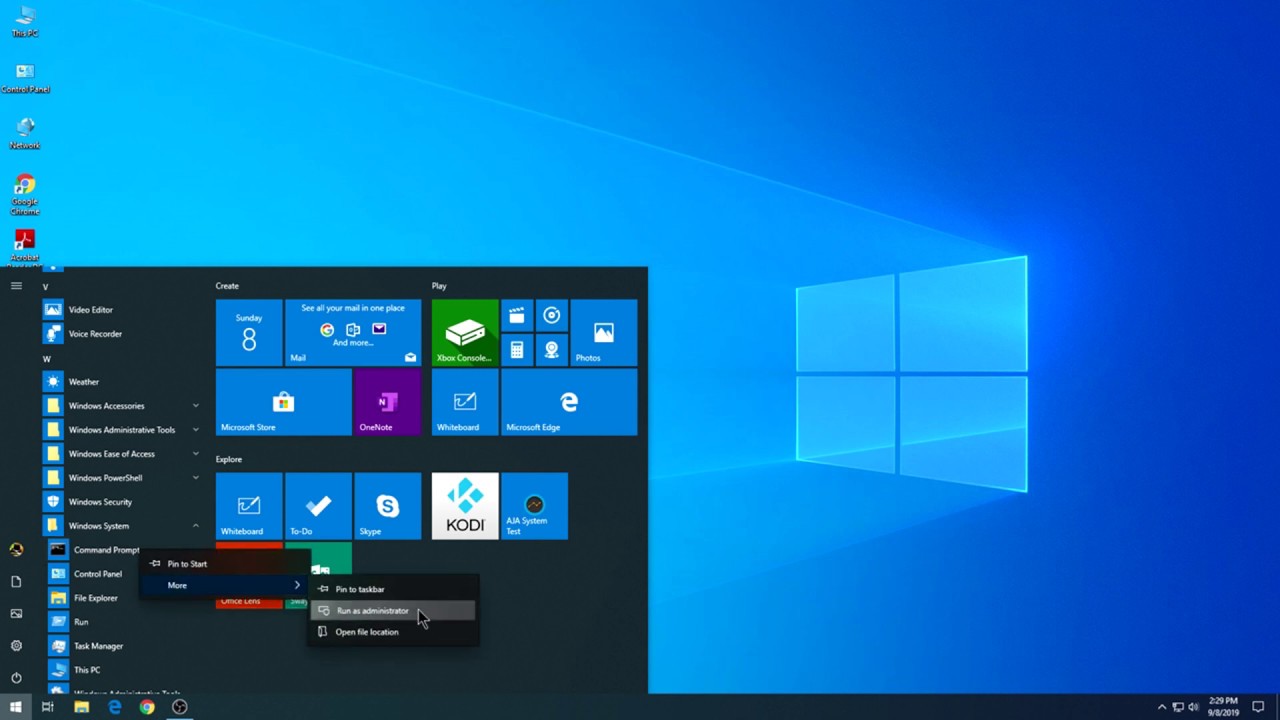1280x720 pixels.
Task: Open Google Chrome from the taskbar
Action: [x=147, y=707]
